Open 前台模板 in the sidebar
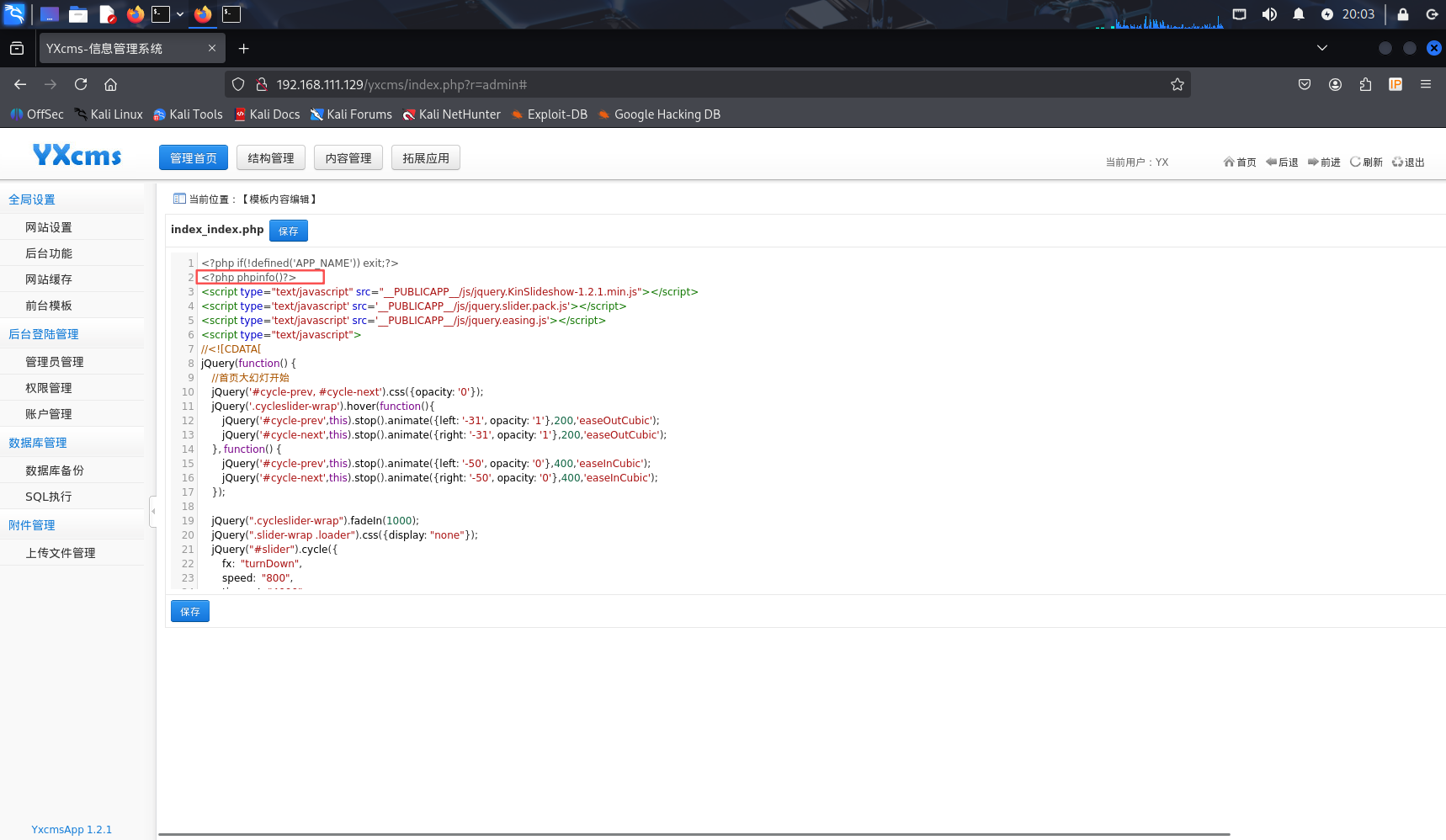Image resolution: width=1446 pixels, height=840 pixels. click(x=49, y=306)
